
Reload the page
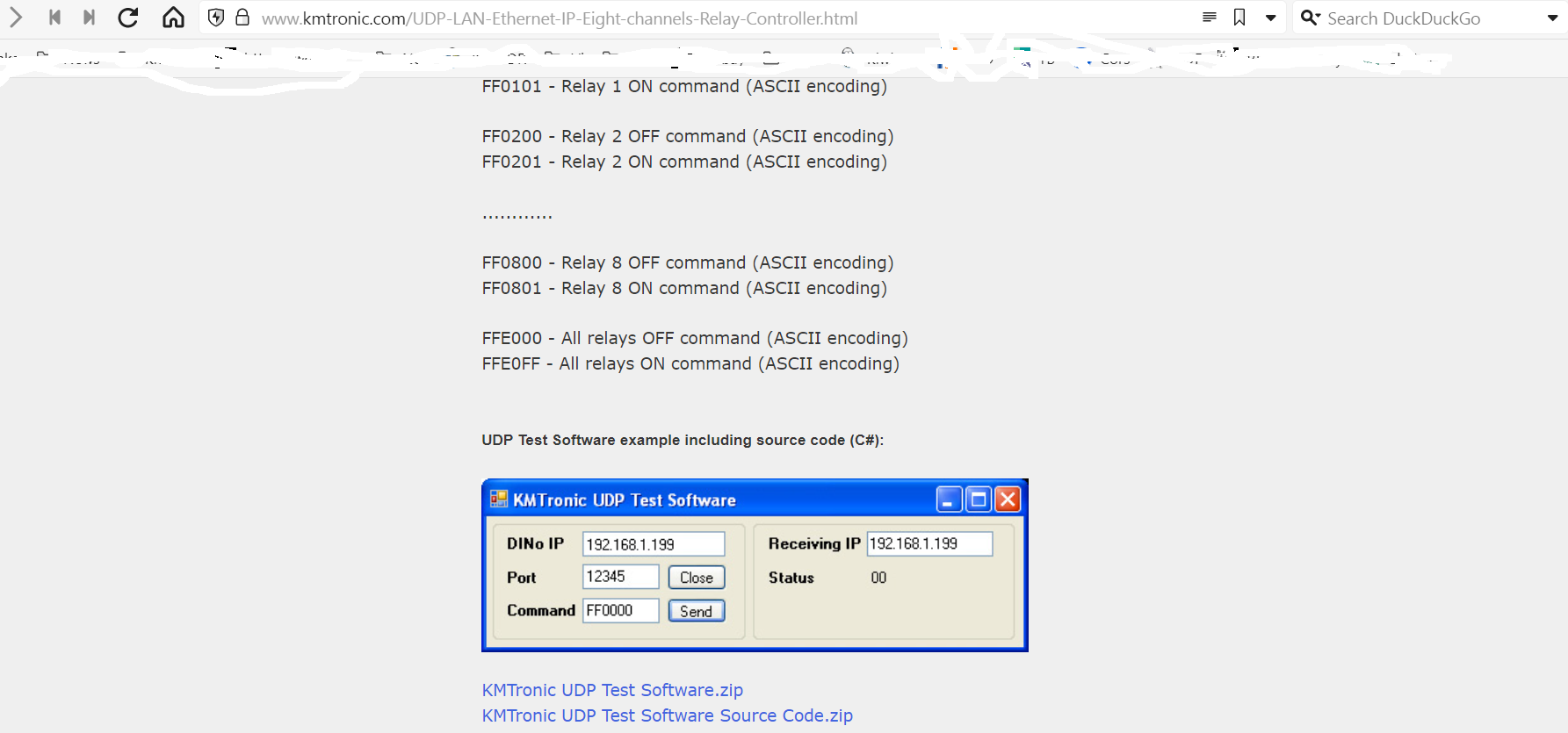pos(128,18)
